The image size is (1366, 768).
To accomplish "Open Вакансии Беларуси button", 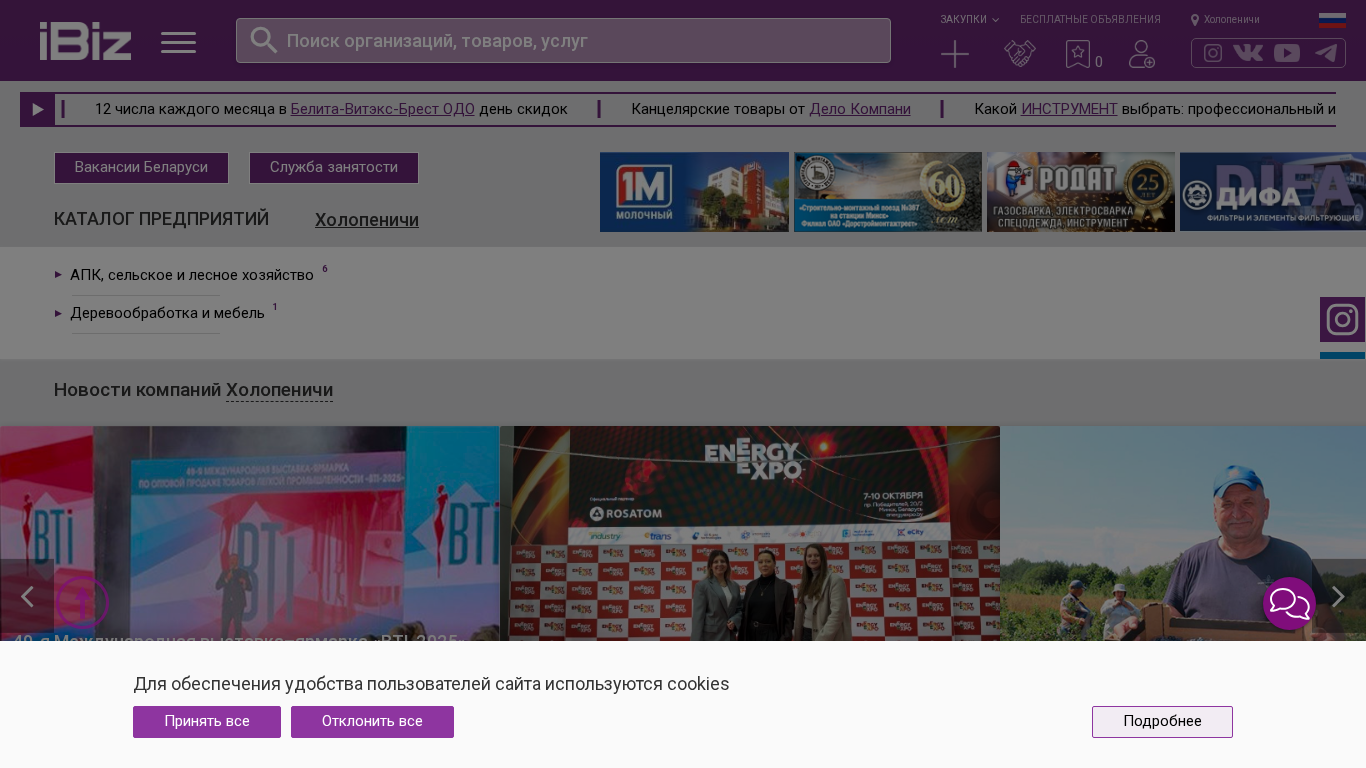I will click(141, 168).
